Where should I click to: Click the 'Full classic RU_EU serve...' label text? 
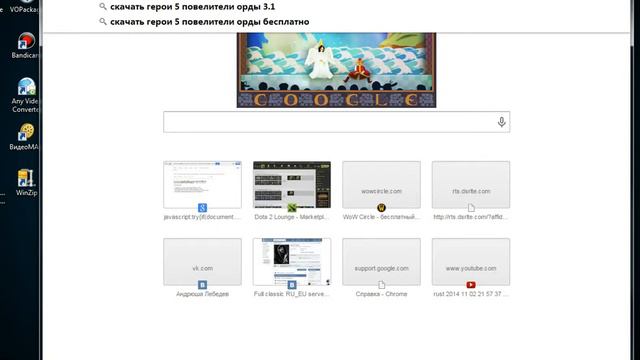pos(292,294)
